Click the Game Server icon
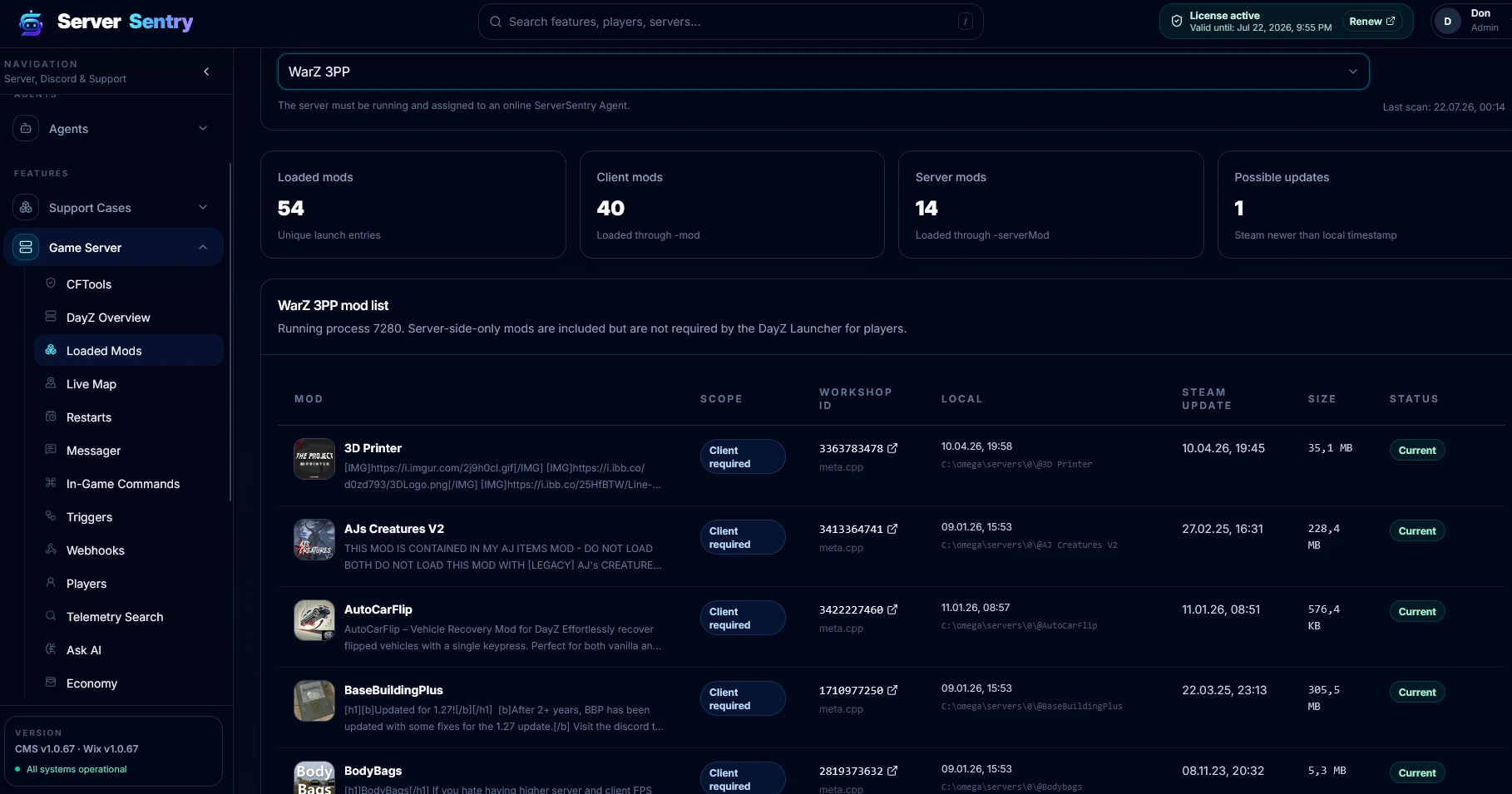 point(26,247)
